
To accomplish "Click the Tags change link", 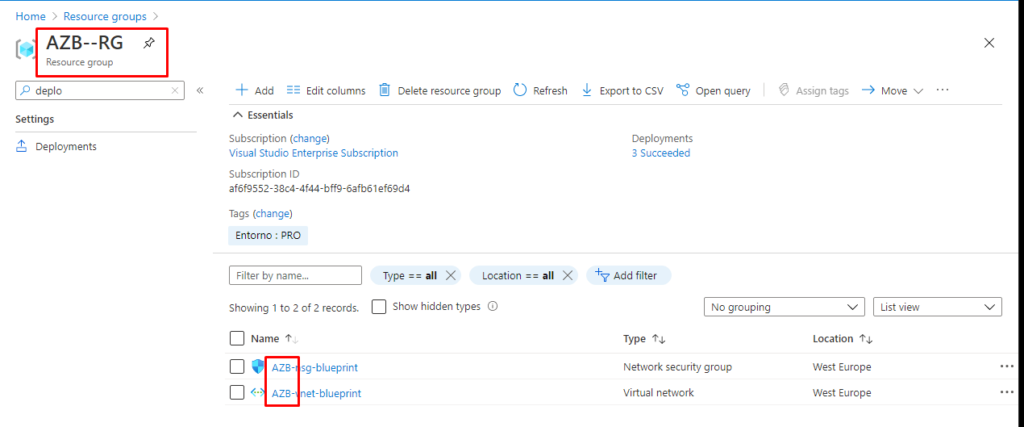I will pos(272,214).
